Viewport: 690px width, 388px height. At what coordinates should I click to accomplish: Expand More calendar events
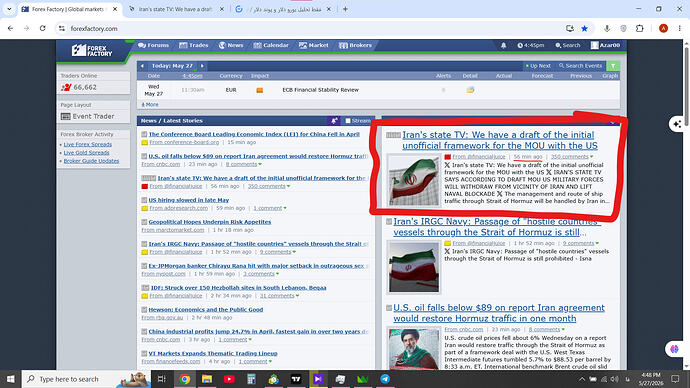(150, 105)
